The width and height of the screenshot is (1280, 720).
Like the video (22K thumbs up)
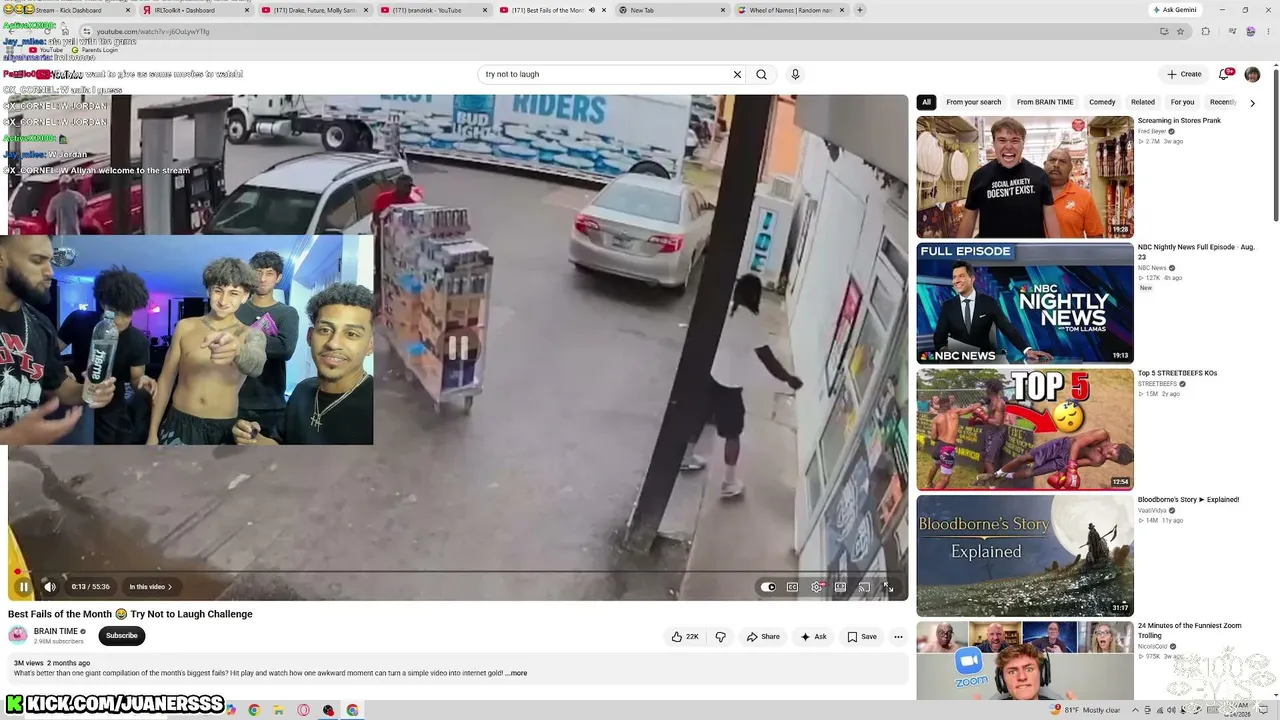pyautogui.click(x=685, y=636)
